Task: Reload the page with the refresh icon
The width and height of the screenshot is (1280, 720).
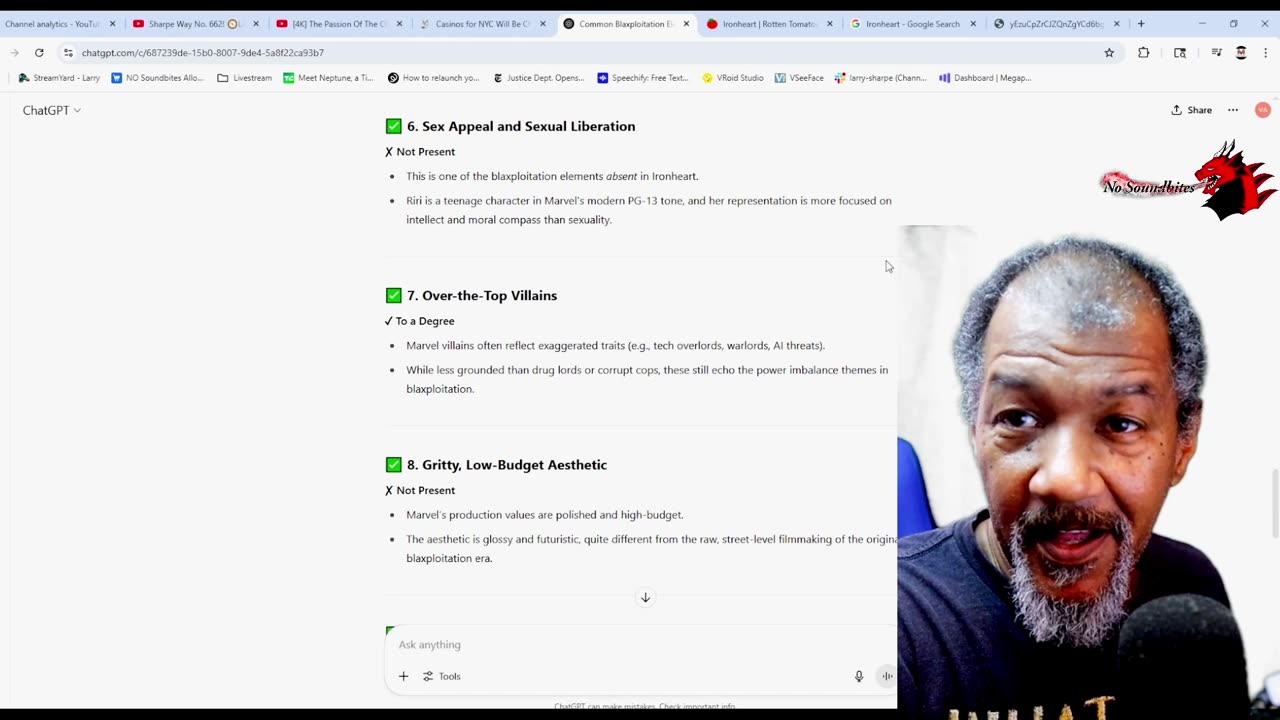Action: click(39, 53)
